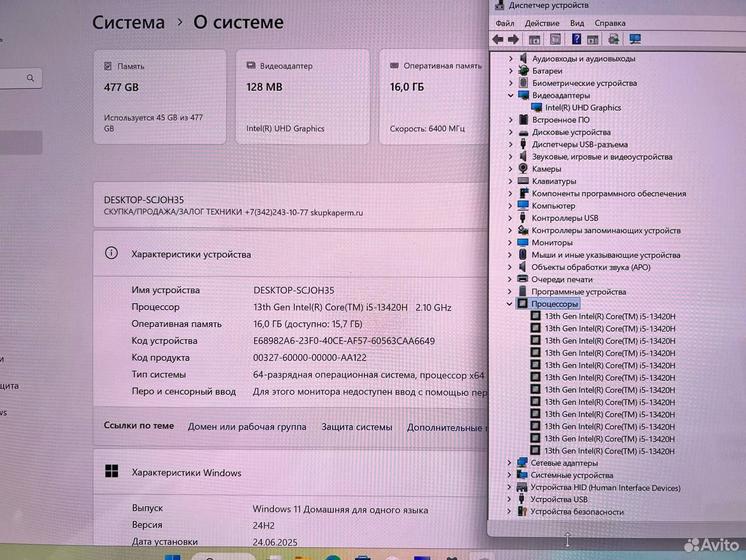Click the Память storage card
The image size is (746, 560).
click(x=160, y=97)
